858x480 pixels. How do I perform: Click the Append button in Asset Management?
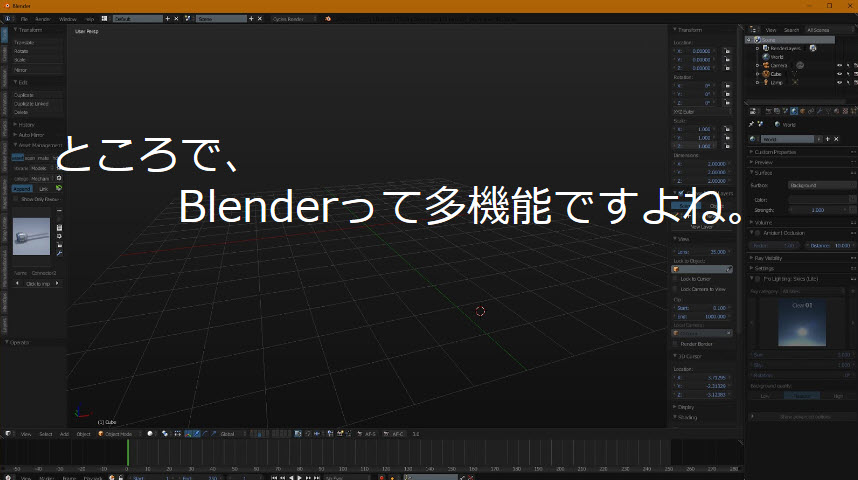click(x=22, y=189)
